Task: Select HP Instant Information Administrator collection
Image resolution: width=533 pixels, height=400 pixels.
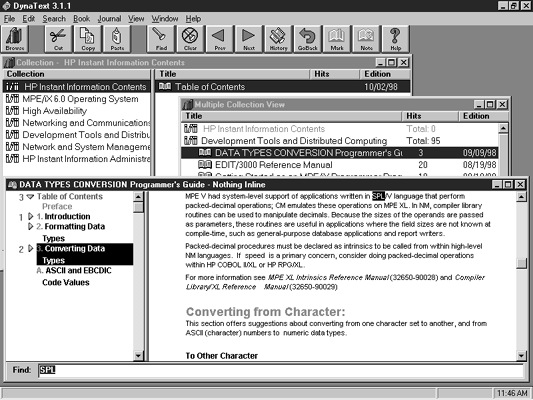Action: pyautogui.click(x=76, y=159)
